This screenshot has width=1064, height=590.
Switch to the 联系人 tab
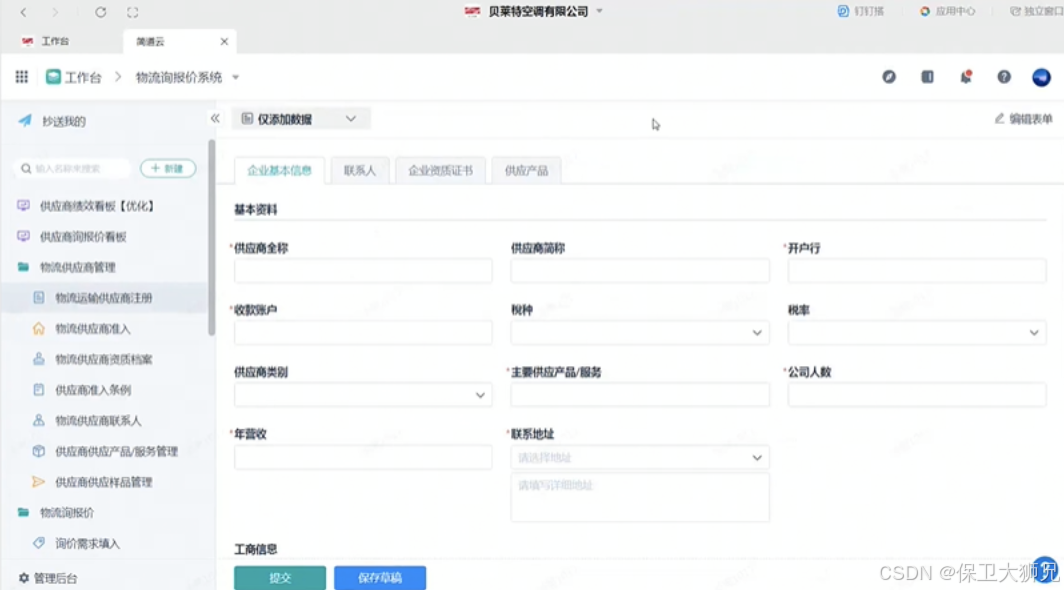[358, 170]
